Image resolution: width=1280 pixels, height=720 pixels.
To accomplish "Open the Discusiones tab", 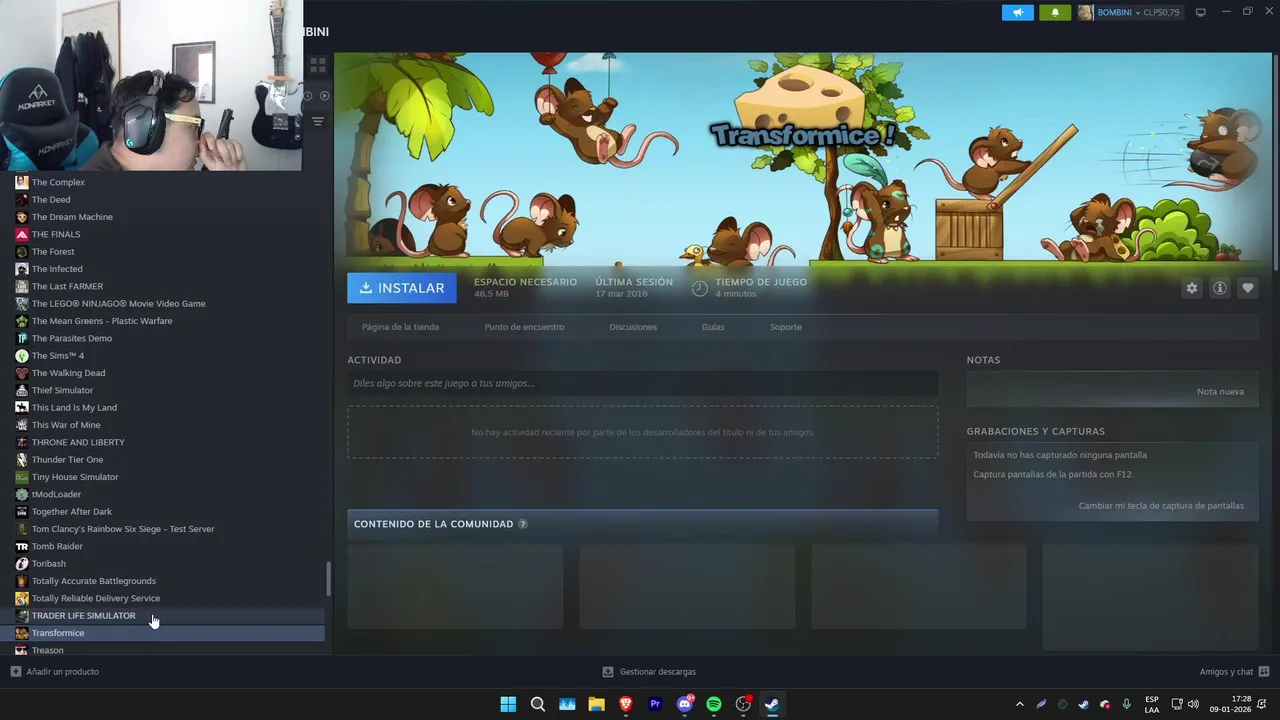I will [633, 327].
